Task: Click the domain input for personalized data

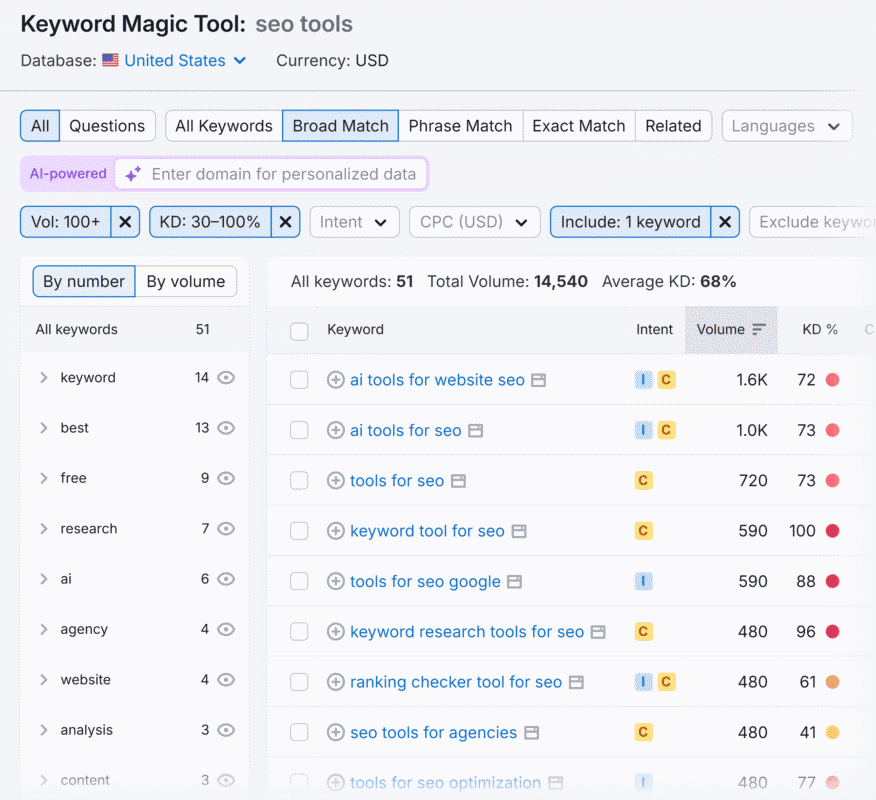Action: click(x=280, y=173)
